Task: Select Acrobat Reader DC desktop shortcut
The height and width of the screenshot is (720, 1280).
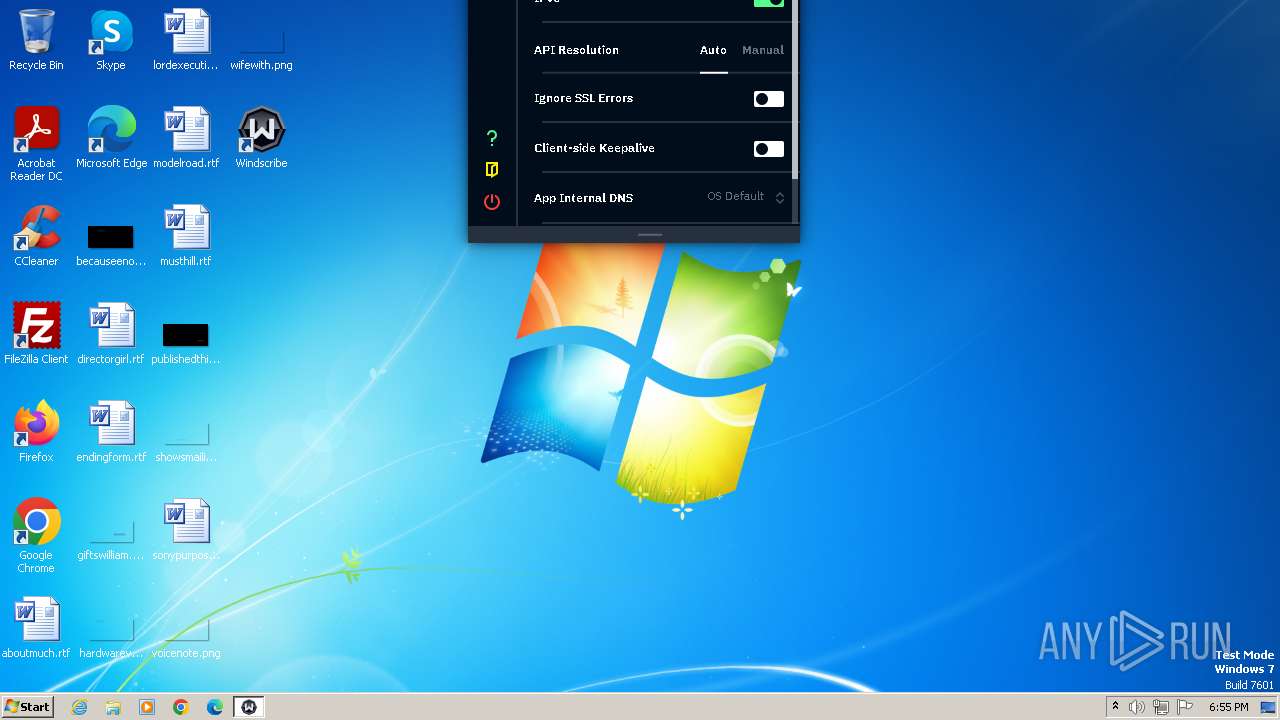Action: coord(36,145)
